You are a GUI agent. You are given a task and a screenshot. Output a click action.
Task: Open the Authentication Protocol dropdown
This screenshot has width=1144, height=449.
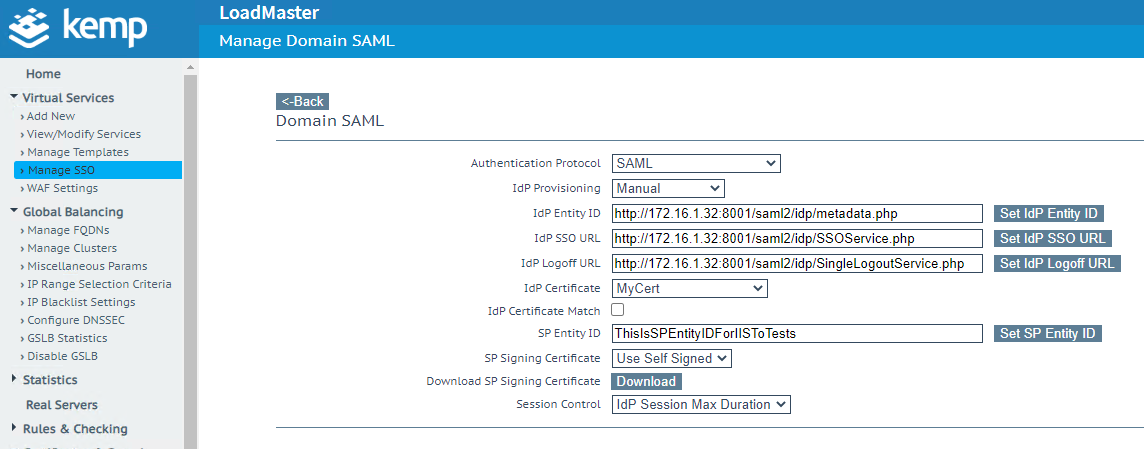coord(695,163)
